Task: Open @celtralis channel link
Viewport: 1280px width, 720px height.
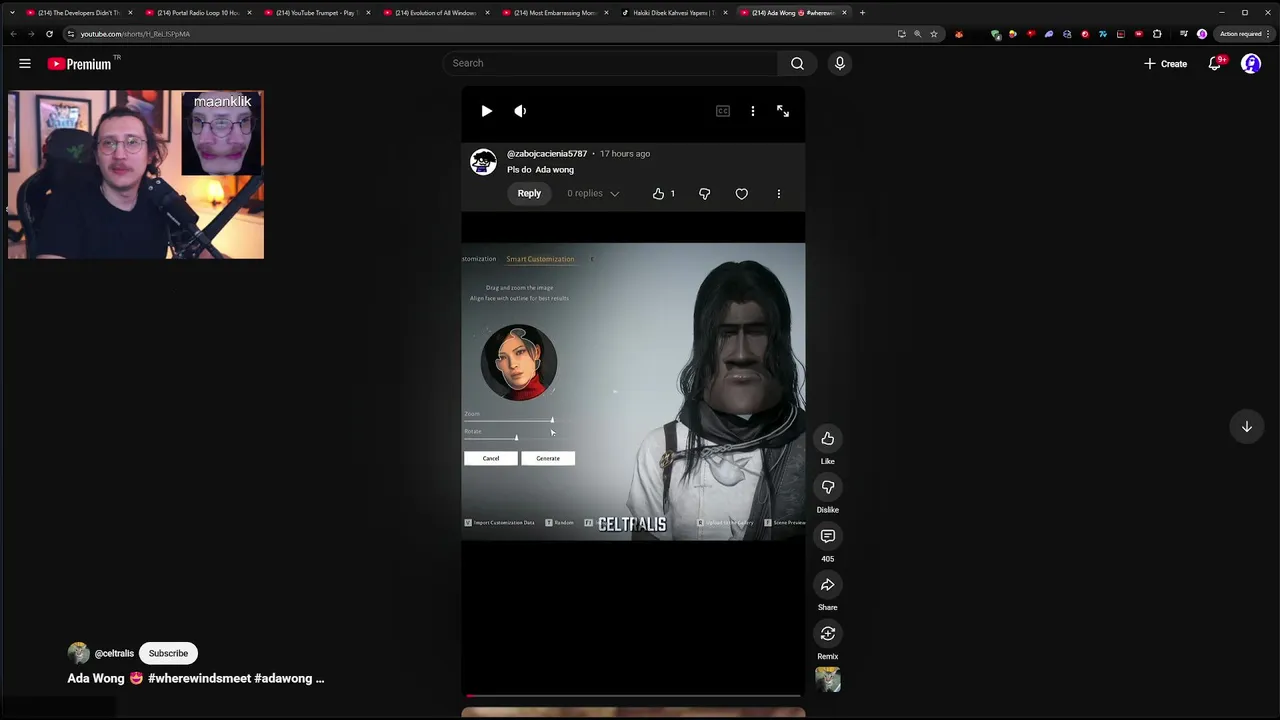Action: pos(114,653)
